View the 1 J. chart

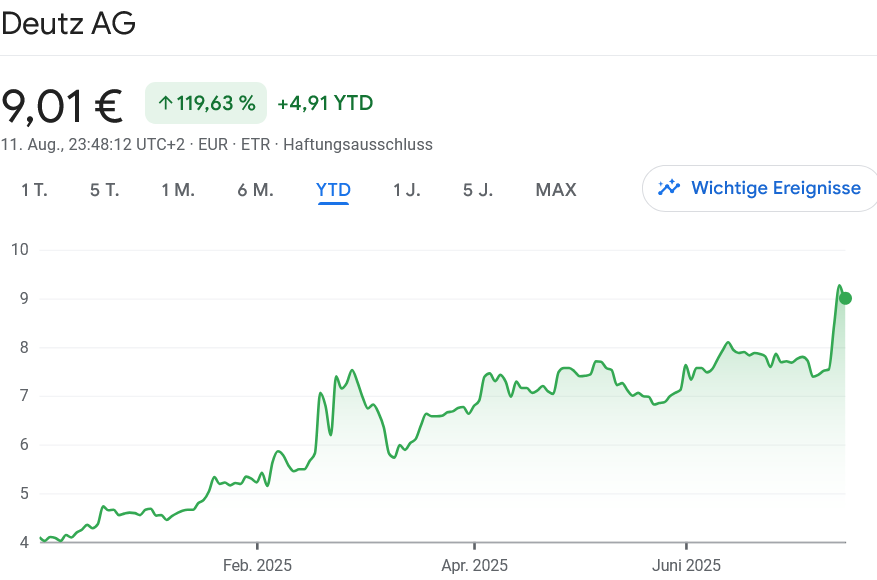tap(407, 189)
